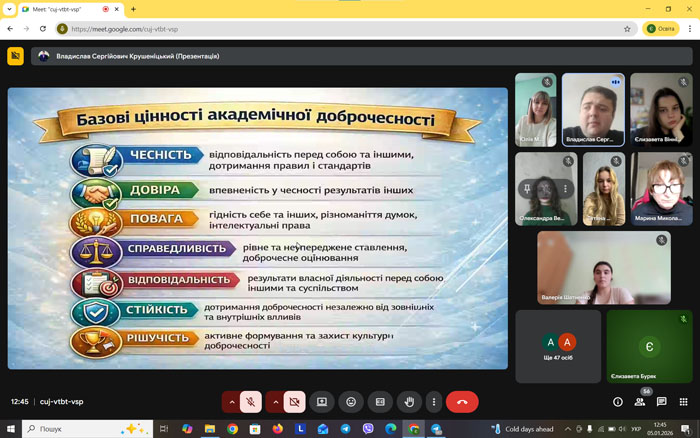Open the chat messages panel
The height and width of the screenshot is (438, 700).
tap(661, 402)
